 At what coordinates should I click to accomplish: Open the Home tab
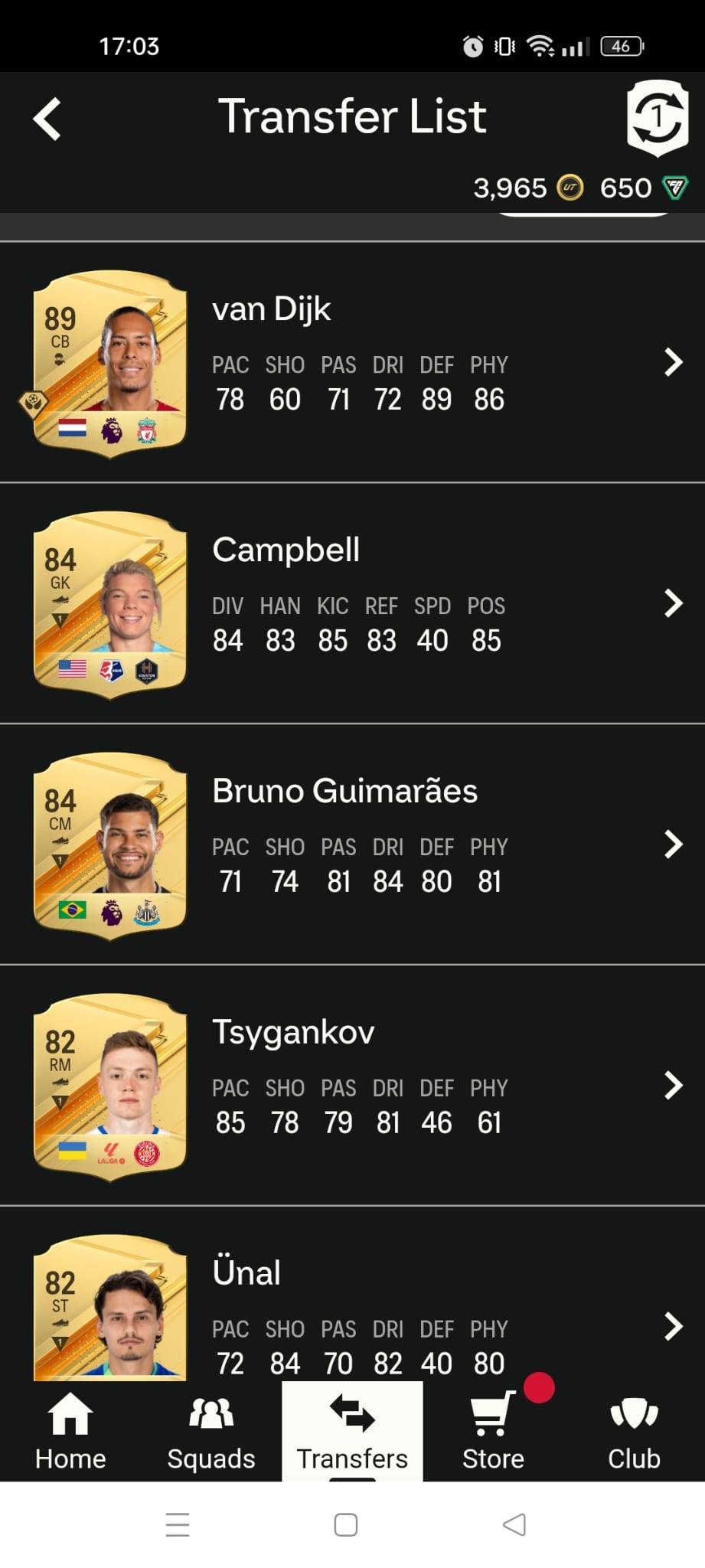point(70,1430)
